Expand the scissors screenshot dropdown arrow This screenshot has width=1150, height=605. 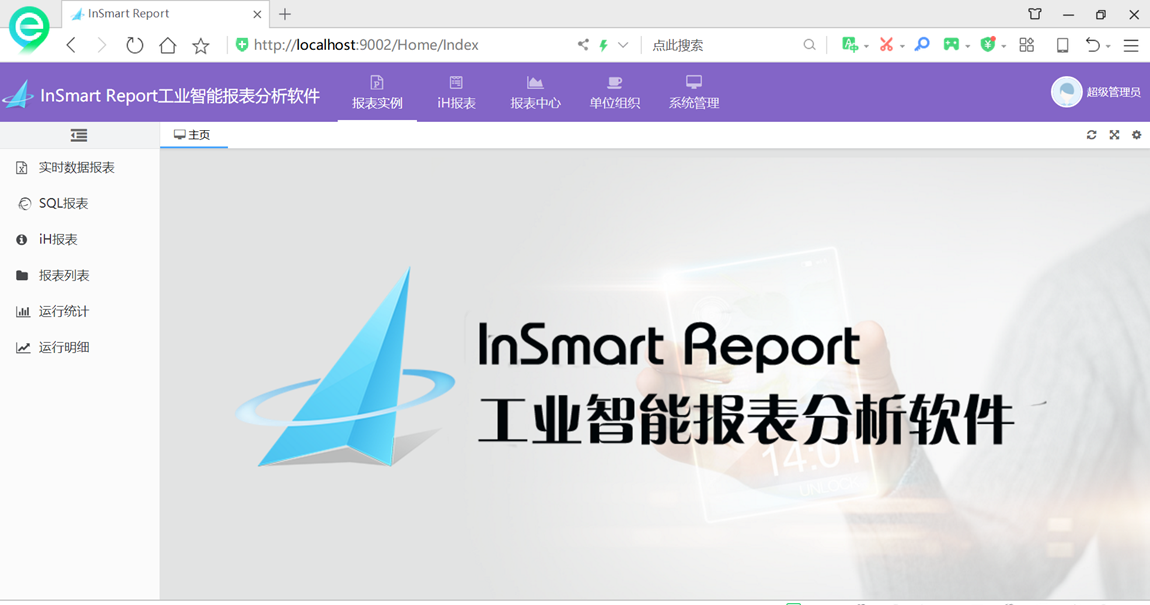(902, 46)
